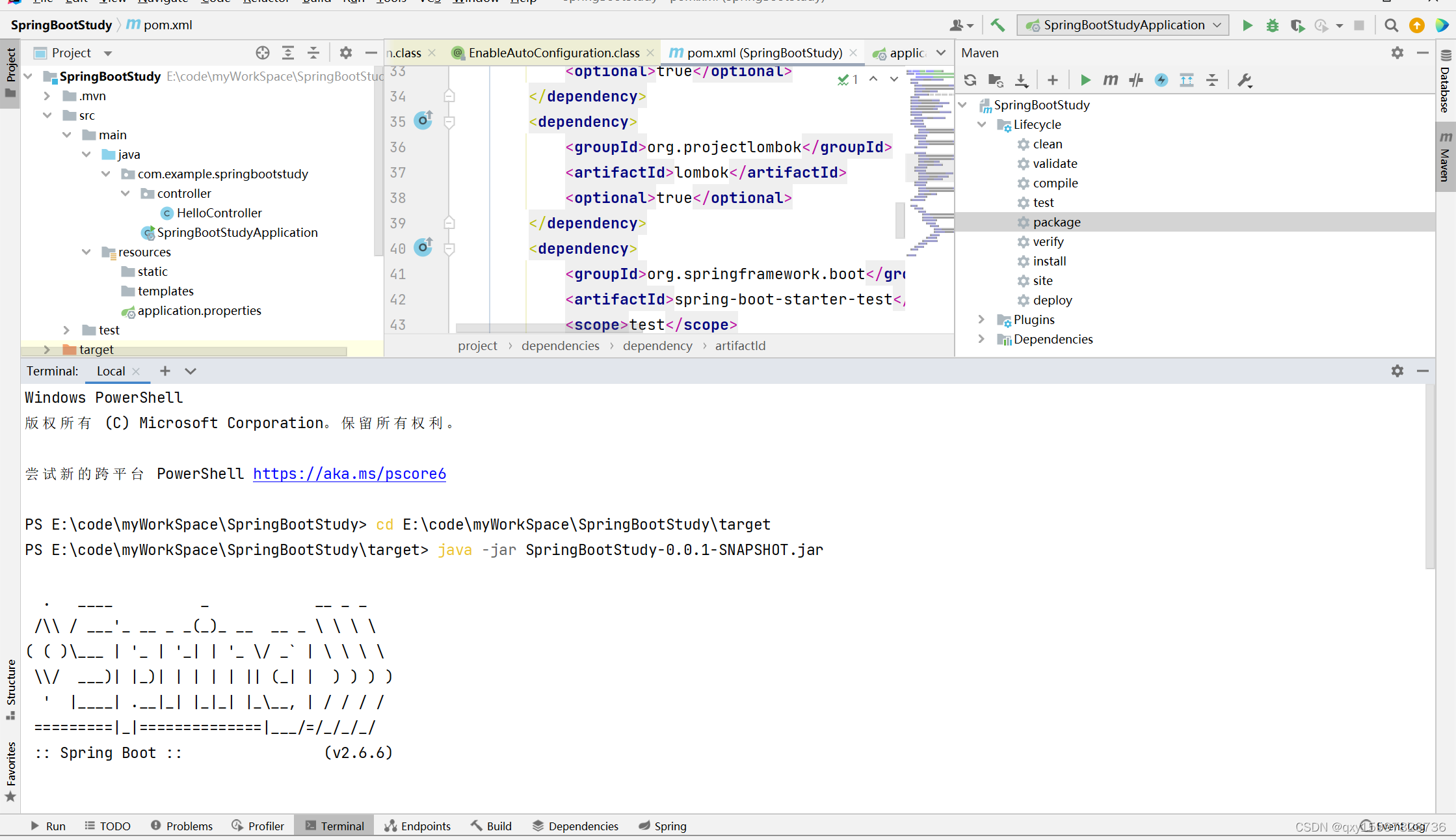Toggle the Structure side panel
The width and height of the screenshot is (1456, 840).
(x=10, y=688)
